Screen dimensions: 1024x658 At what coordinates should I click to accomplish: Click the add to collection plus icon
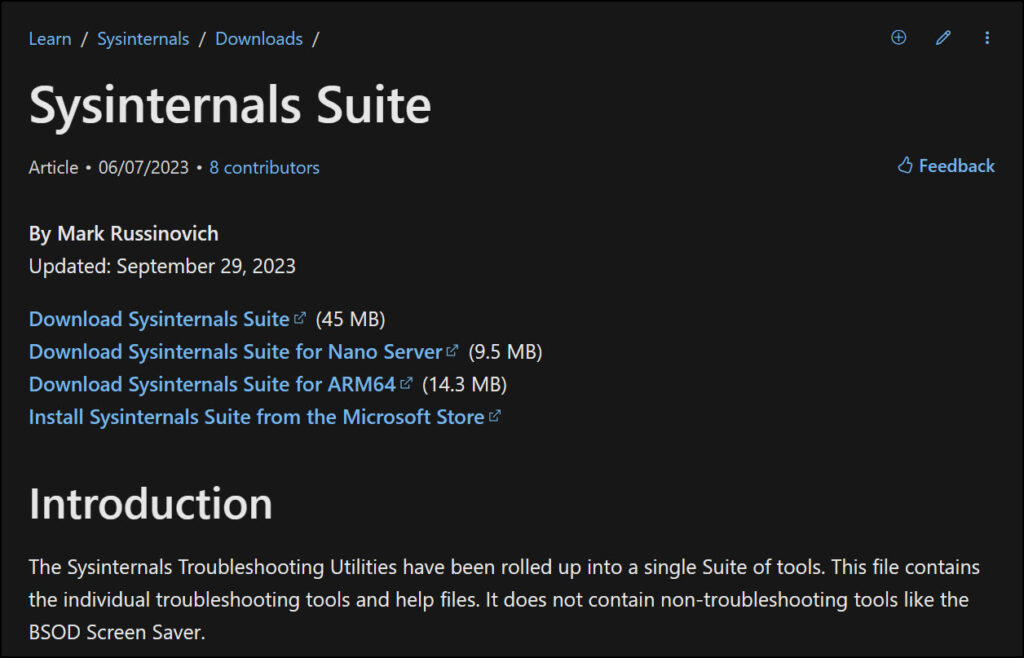[x=899, y=38]
